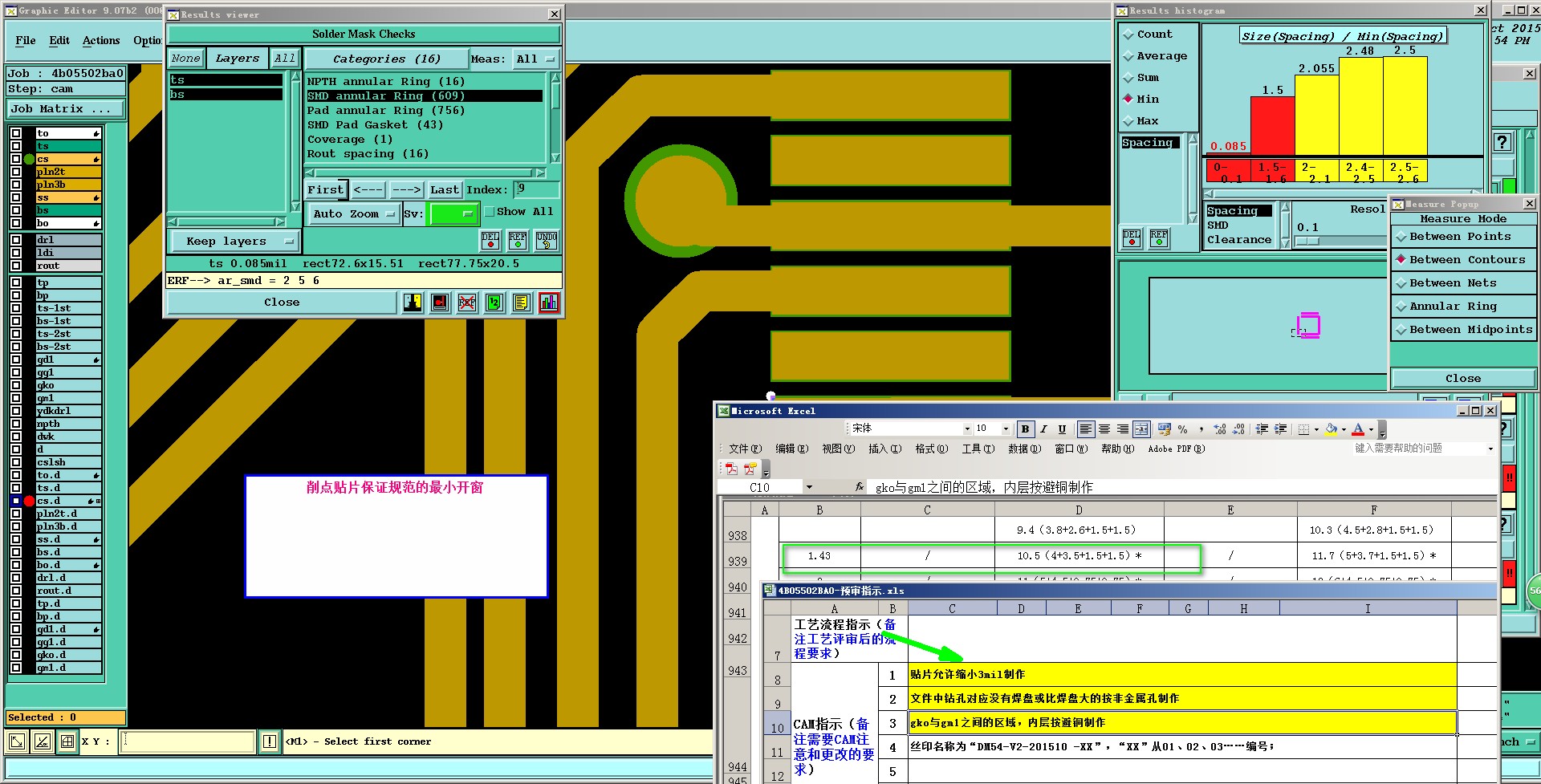Screen dimensions: 1541x784
Task: Adjust the Resol slider in histogram
Action: tap(1308, 242)
